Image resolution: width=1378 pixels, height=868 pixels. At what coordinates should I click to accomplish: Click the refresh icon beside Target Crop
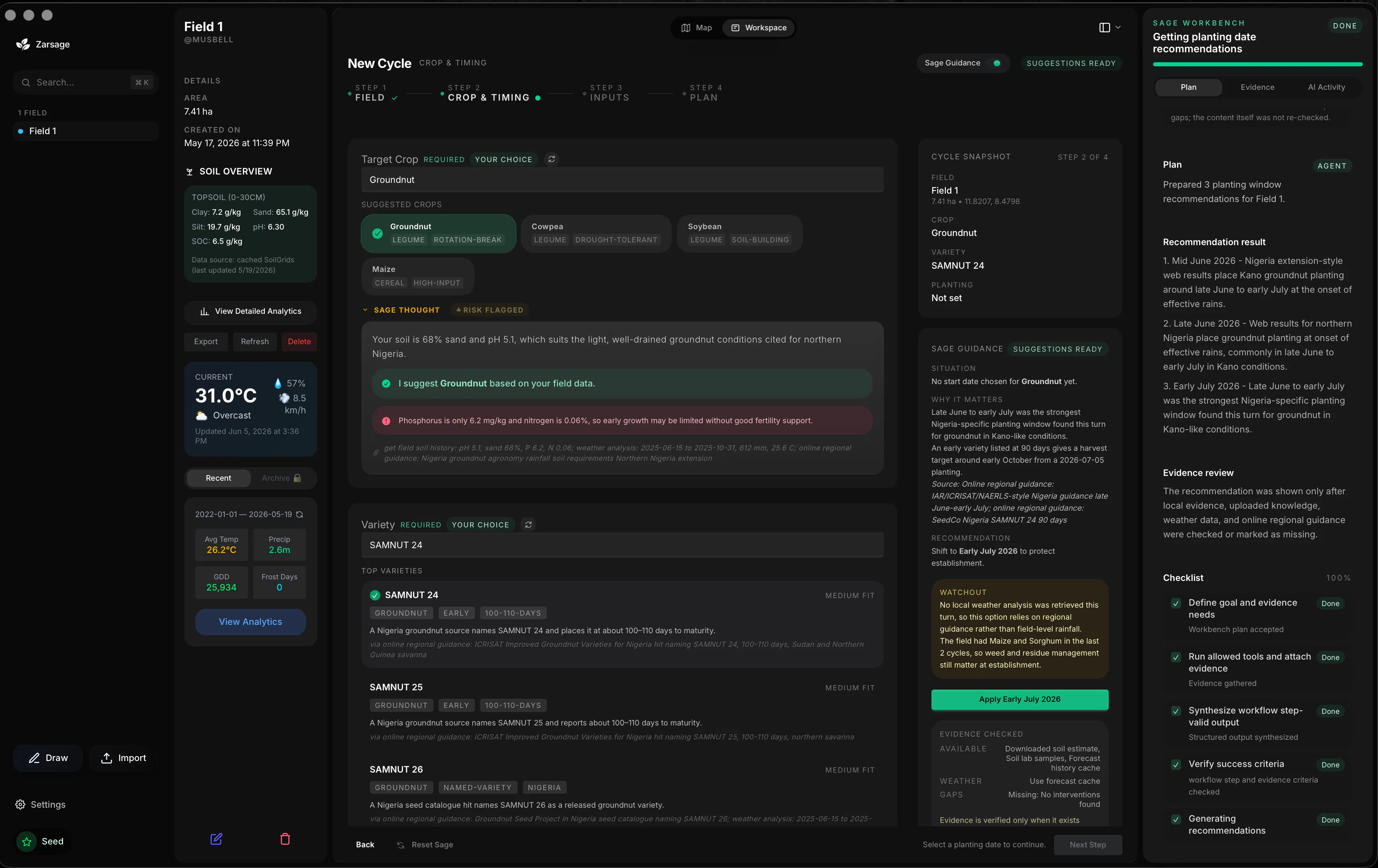coord(551,159)
